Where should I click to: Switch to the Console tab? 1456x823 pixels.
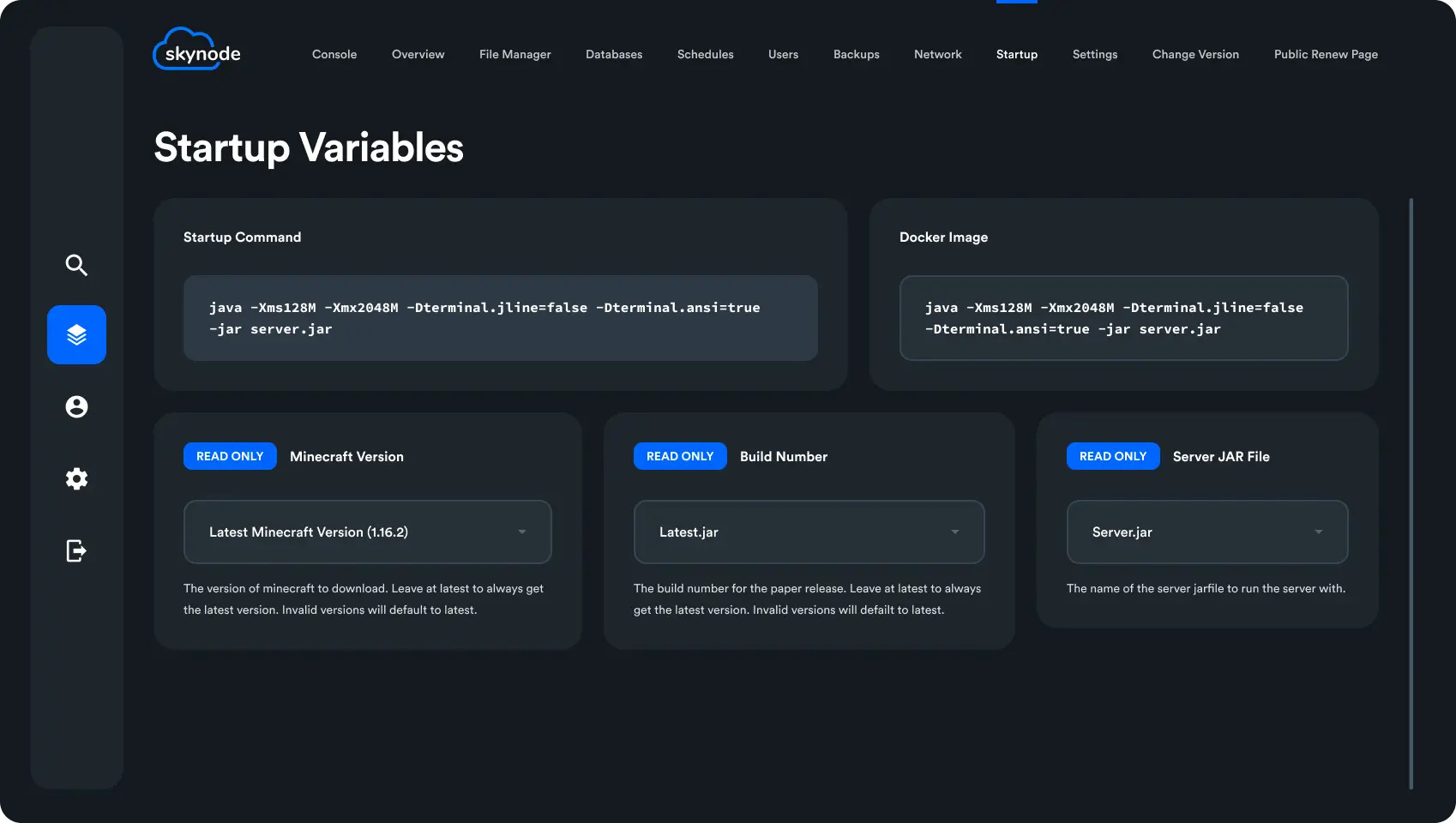(334, 54)
